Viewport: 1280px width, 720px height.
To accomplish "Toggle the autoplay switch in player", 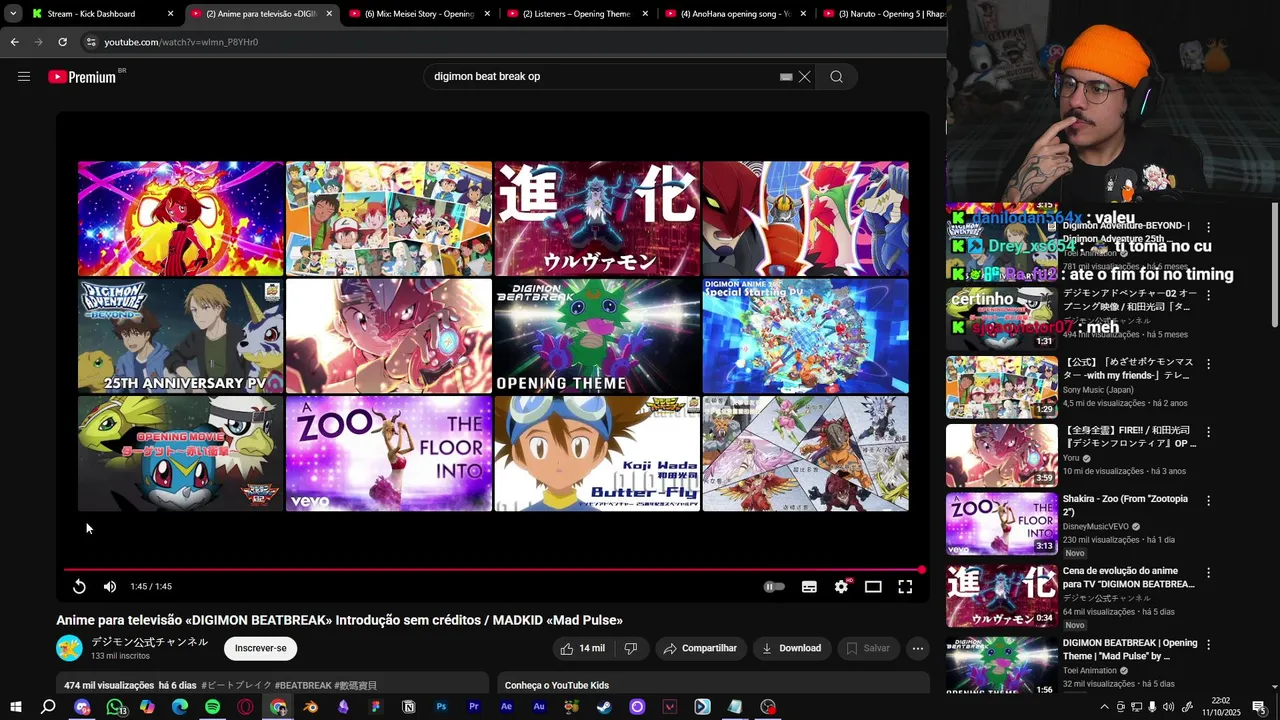I will (774, 587).
